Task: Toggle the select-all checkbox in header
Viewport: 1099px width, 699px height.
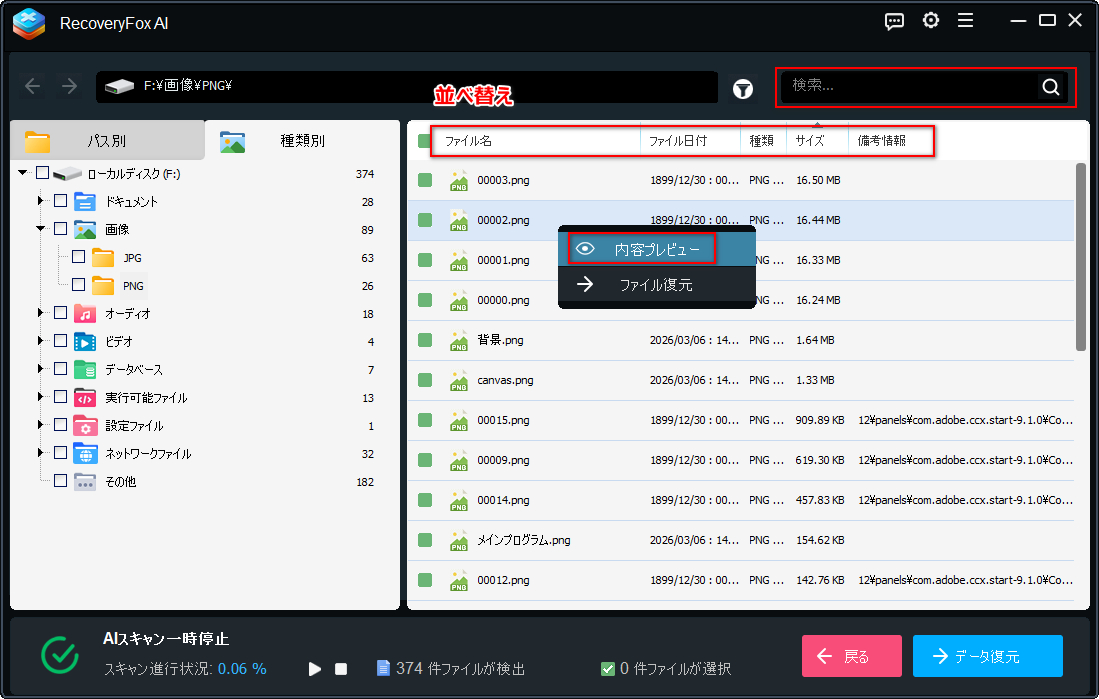Action: click(425, 141)
